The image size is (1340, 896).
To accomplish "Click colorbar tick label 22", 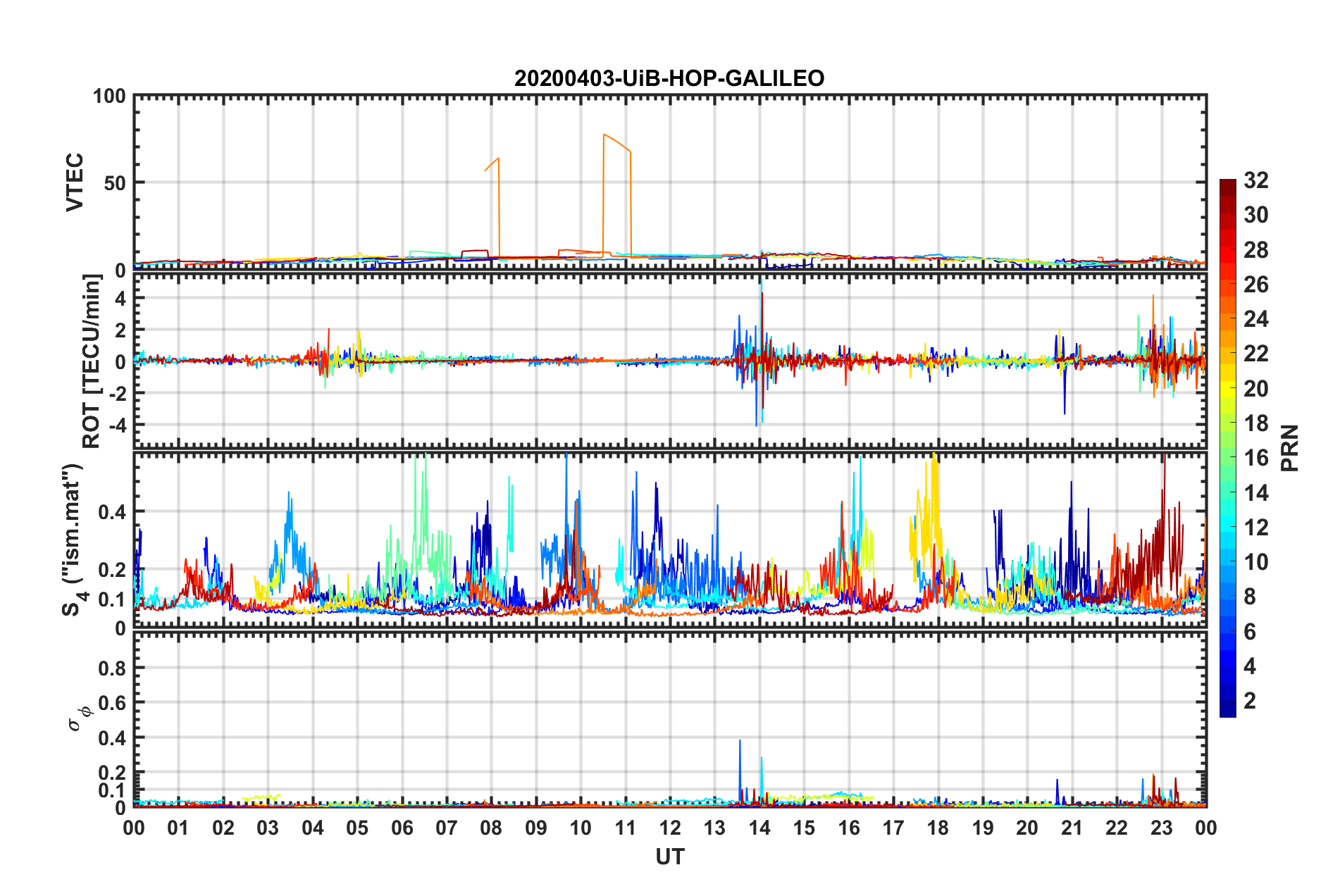I will [1256, 354].
